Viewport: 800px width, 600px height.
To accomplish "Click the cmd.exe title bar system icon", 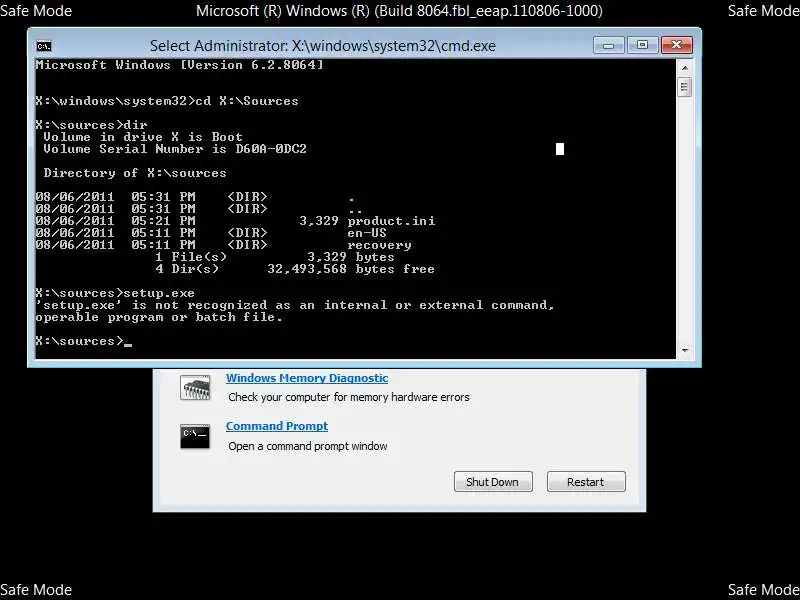I will pos(44,46).
